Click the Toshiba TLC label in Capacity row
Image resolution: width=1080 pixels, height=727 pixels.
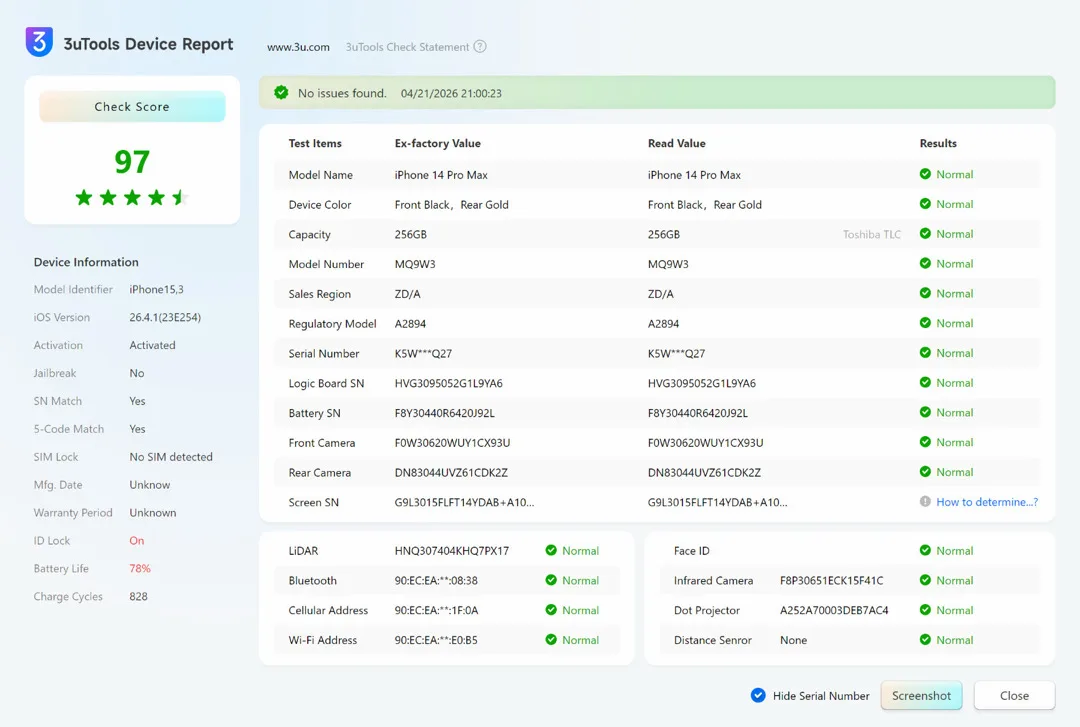click(871, 235)
